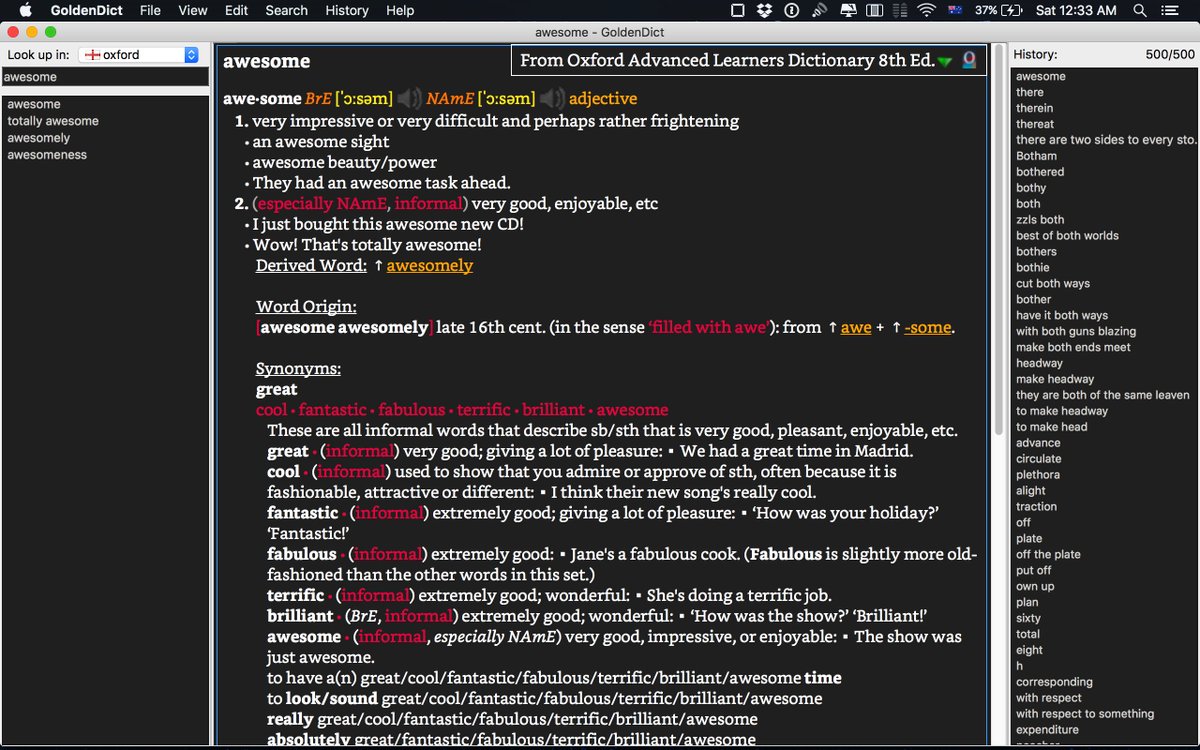This screenshot has height=750, width=1200.
Task: Follow the -some suffix link
Action: tap(928, 327)
